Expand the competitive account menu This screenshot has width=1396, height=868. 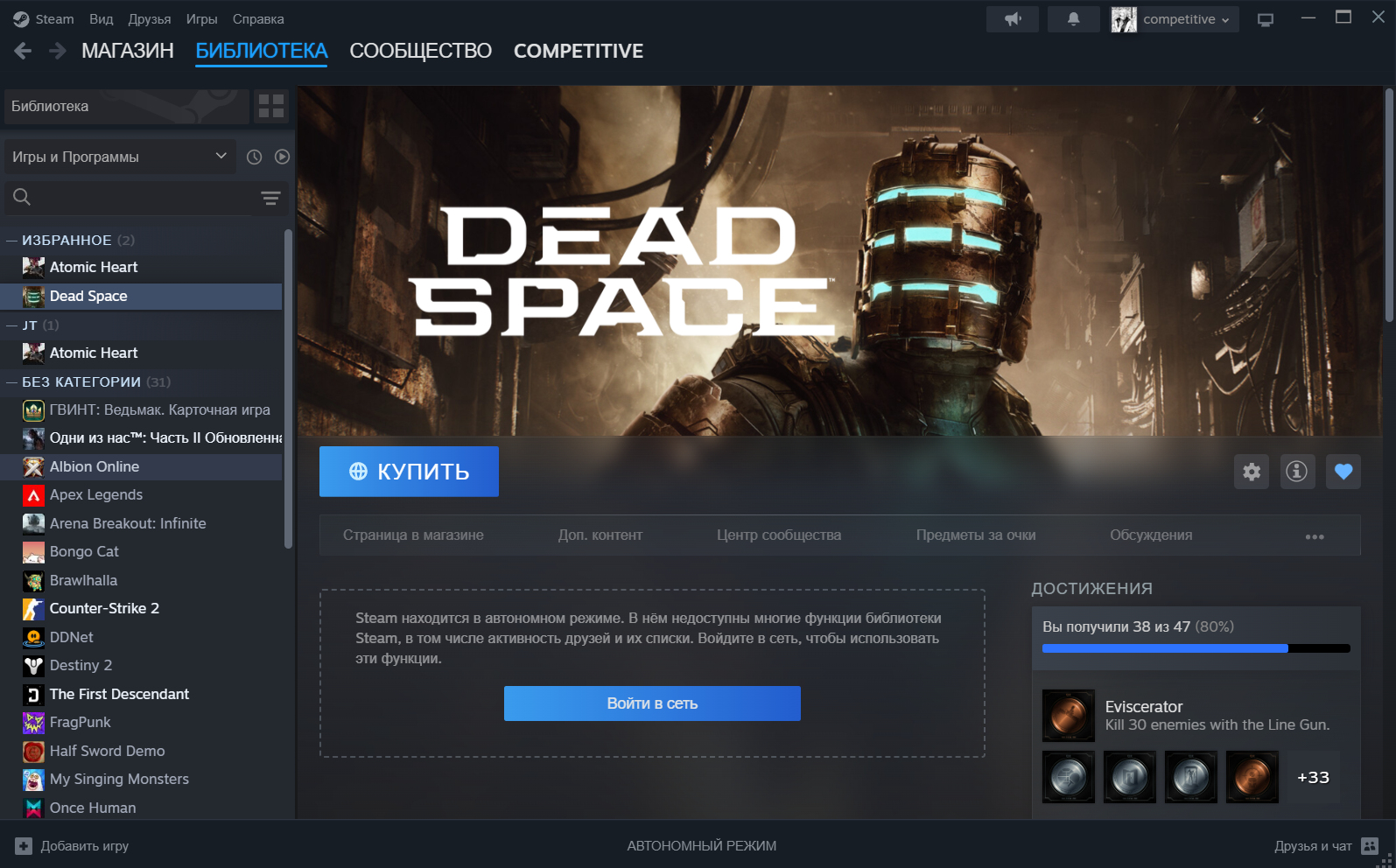click(x=1175, y=19)
